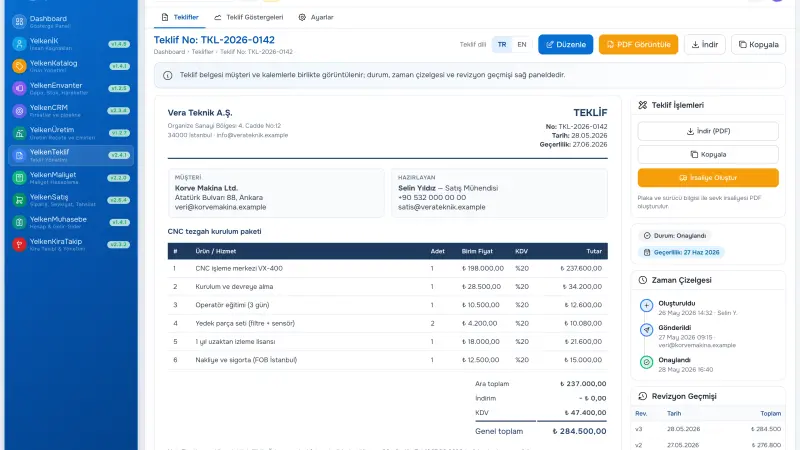The width and height of the screenshot is (800, 450).
Task: Select the Operatör eğitimi (3 gün) row
Action: click(x=387, y=305)
